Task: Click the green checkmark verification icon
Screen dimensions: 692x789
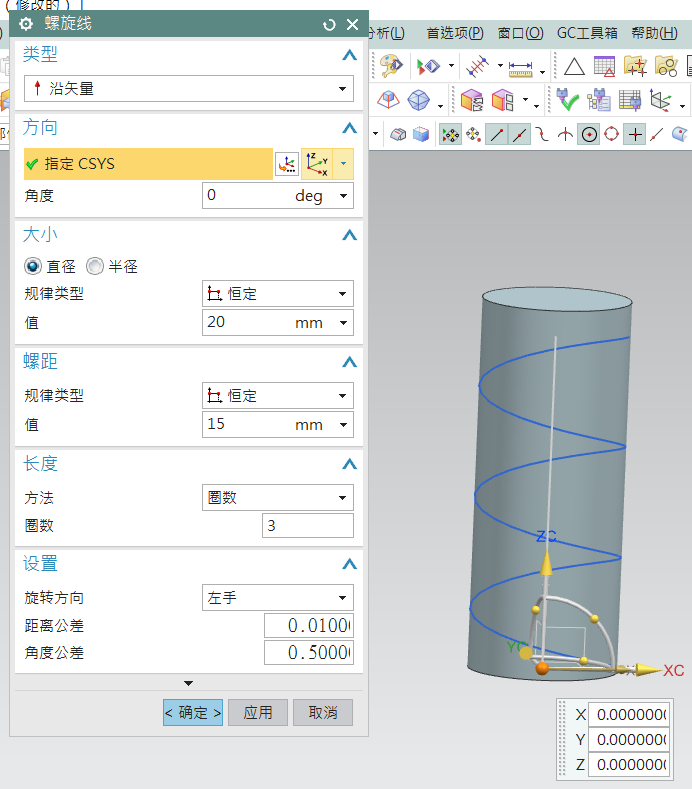Action: 568,100
